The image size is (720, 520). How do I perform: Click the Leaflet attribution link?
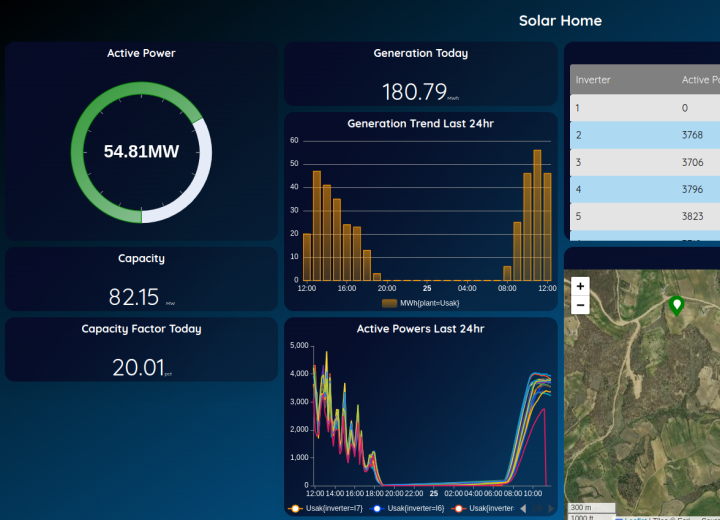point(636,518)
